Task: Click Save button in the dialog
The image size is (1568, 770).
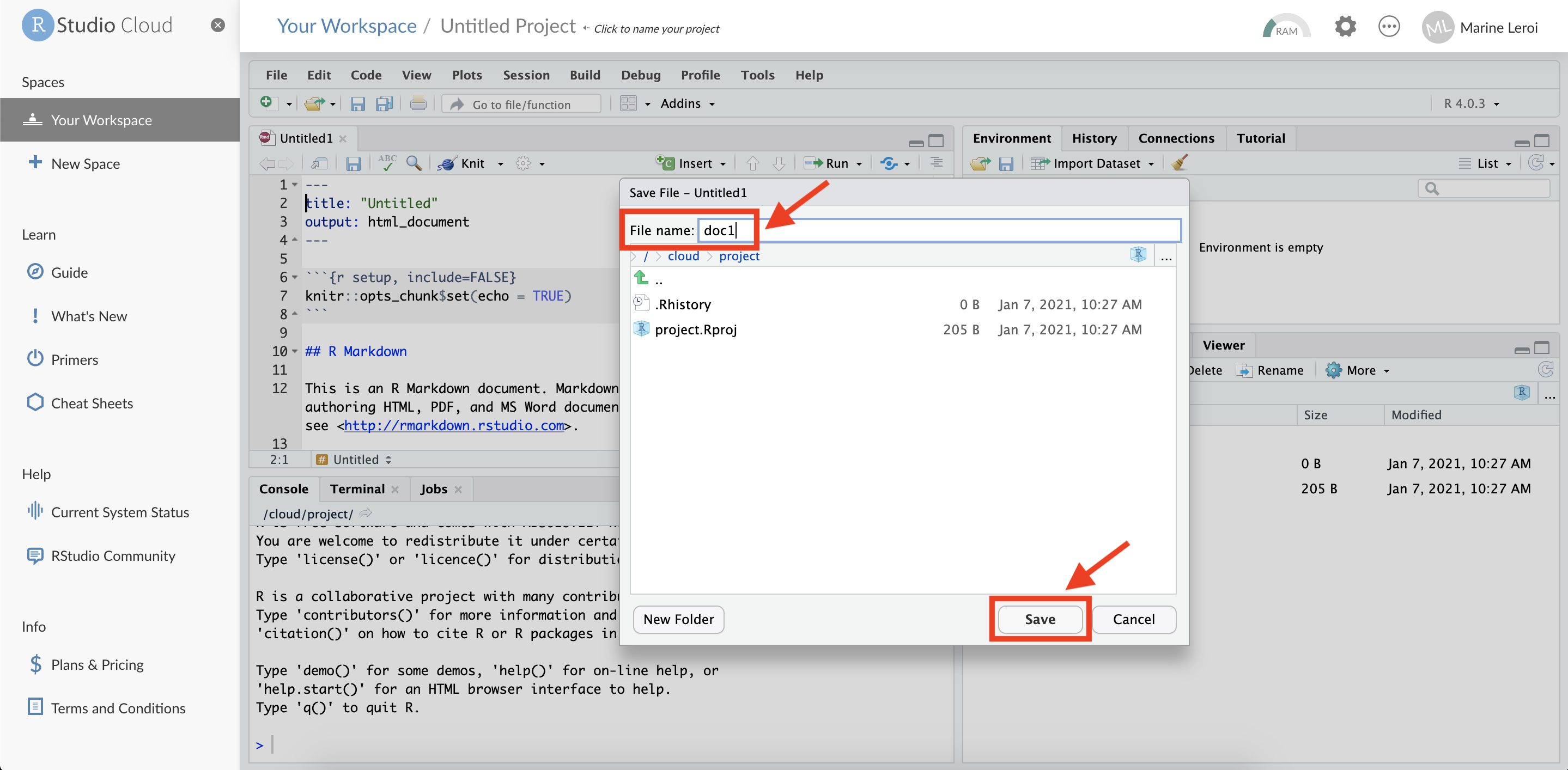Action: click(1040, 619)
